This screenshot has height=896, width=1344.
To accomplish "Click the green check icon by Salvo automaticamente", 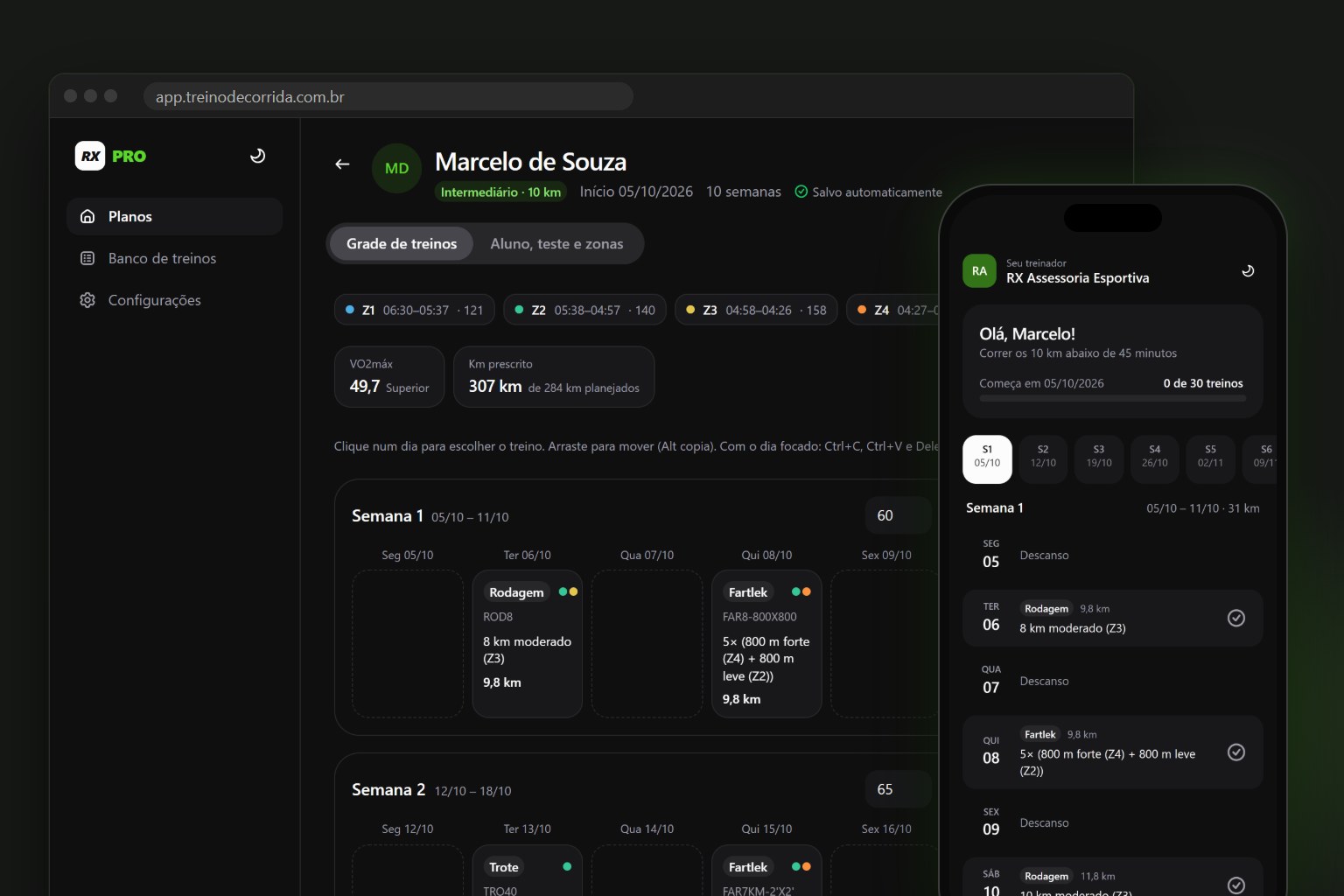I will tap(801, 192).
